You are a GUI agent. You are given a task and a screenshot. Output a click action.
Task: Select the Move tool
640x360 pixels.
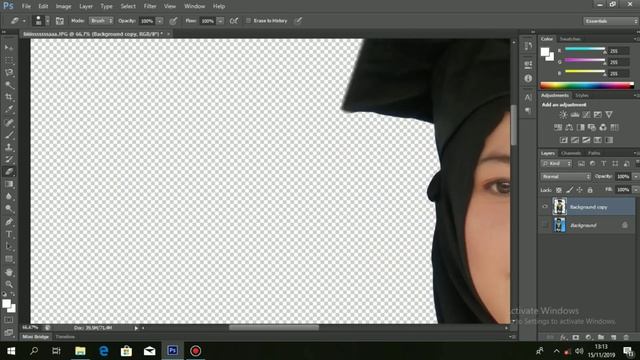point(9,48)
